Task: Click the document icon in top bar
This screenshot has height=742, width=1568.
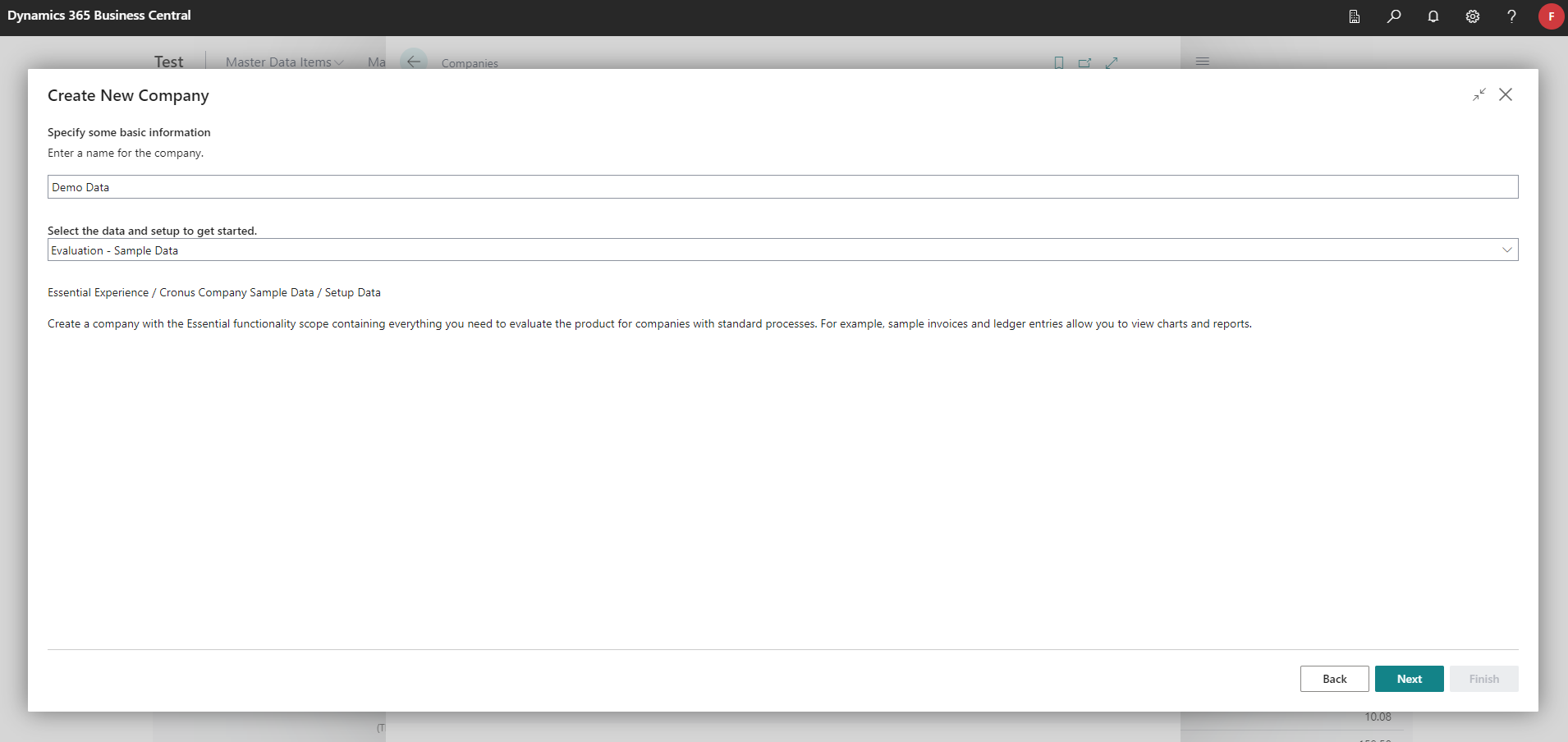Action: coord(1355,16)
